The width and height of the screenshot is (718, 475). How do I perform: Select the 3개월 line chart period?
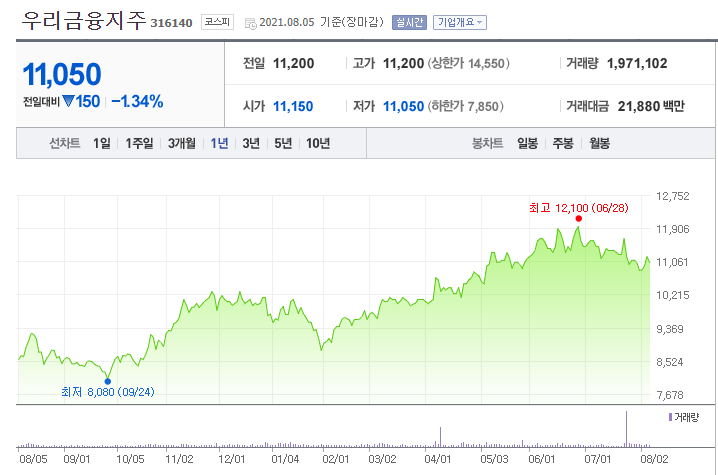click(x=182, y=143)
